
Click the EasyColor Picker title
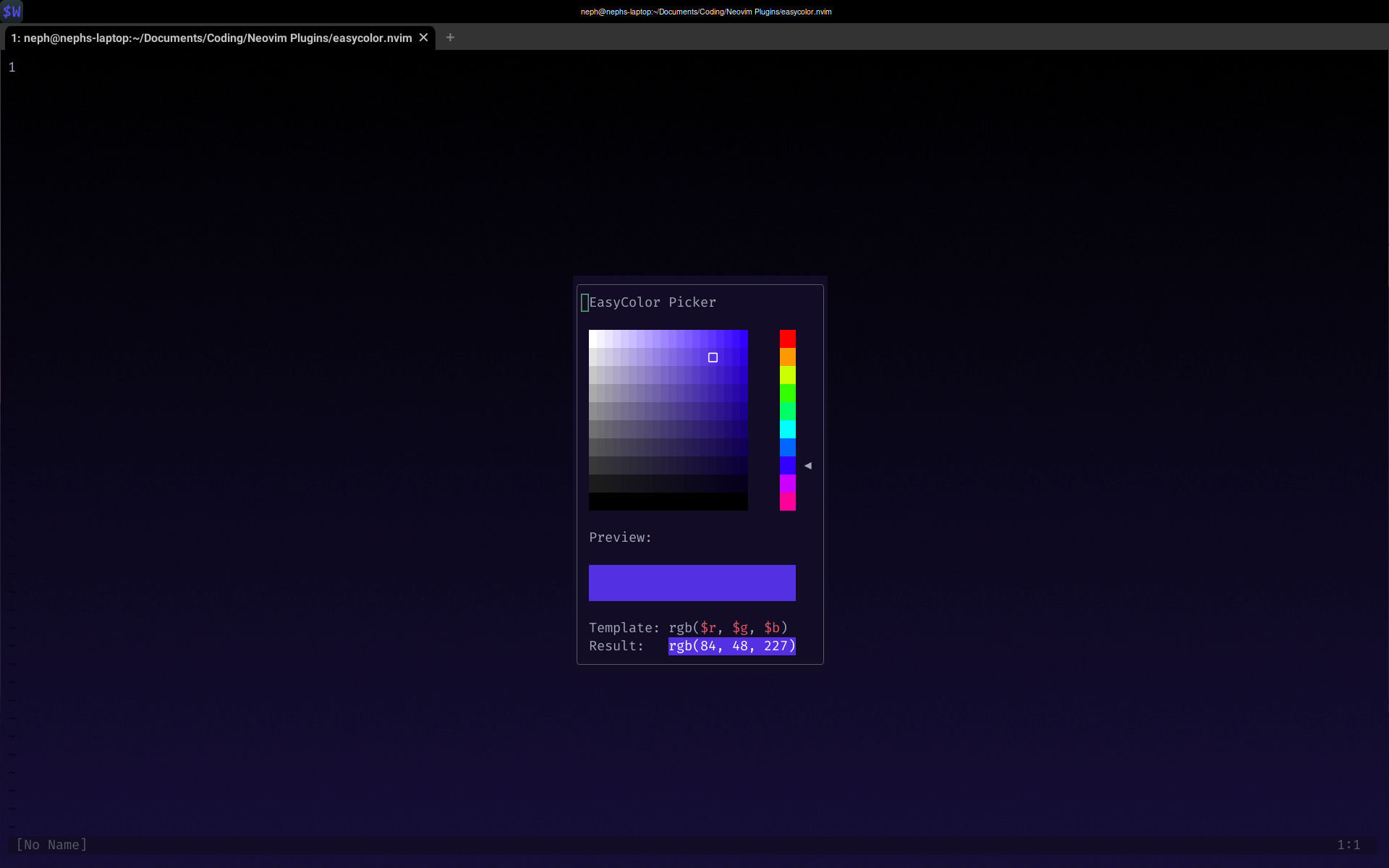[653, 302]
